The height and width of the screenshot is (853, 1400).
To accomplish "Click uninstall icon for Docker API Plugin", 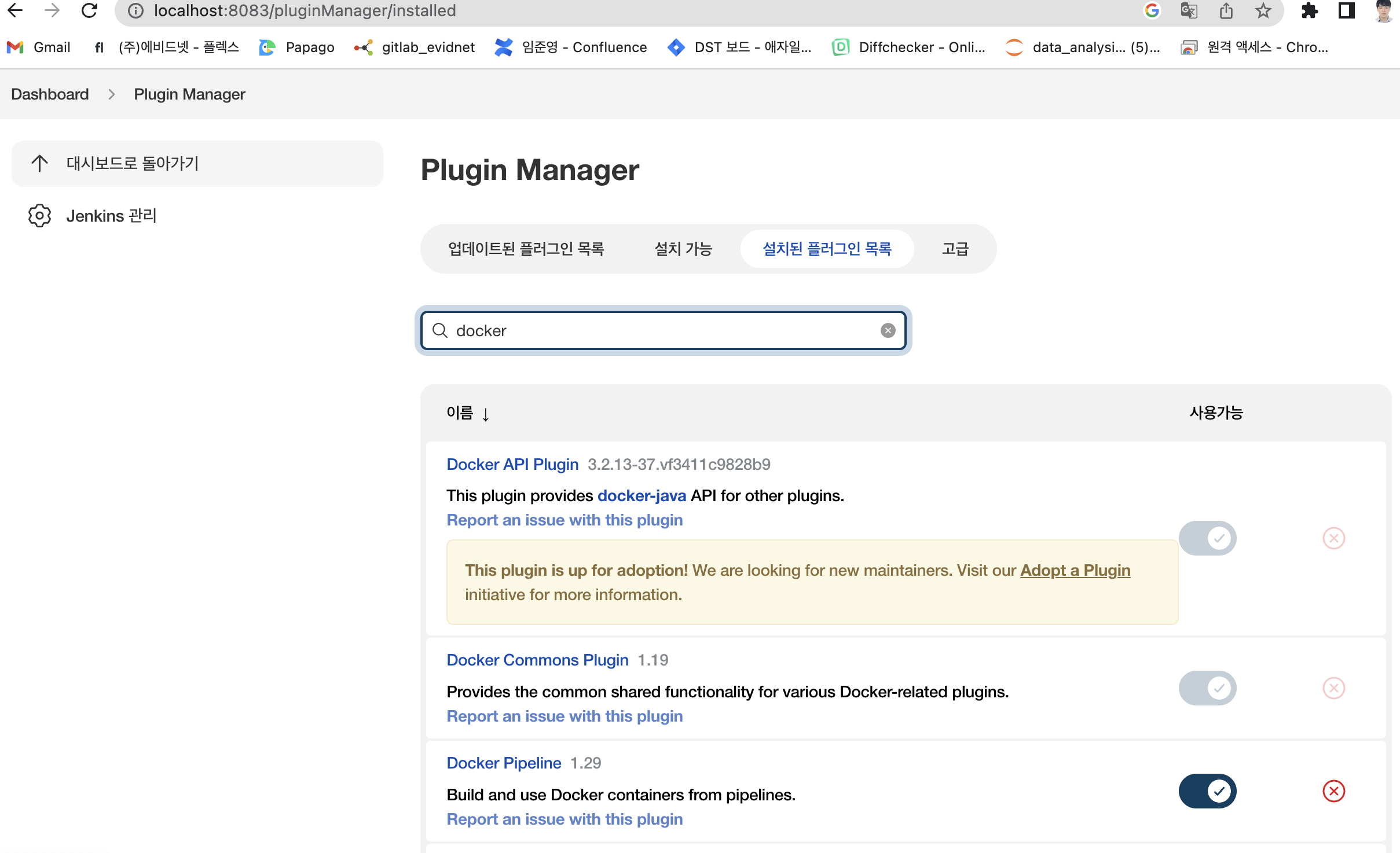I will click(x=1333, y=538).
